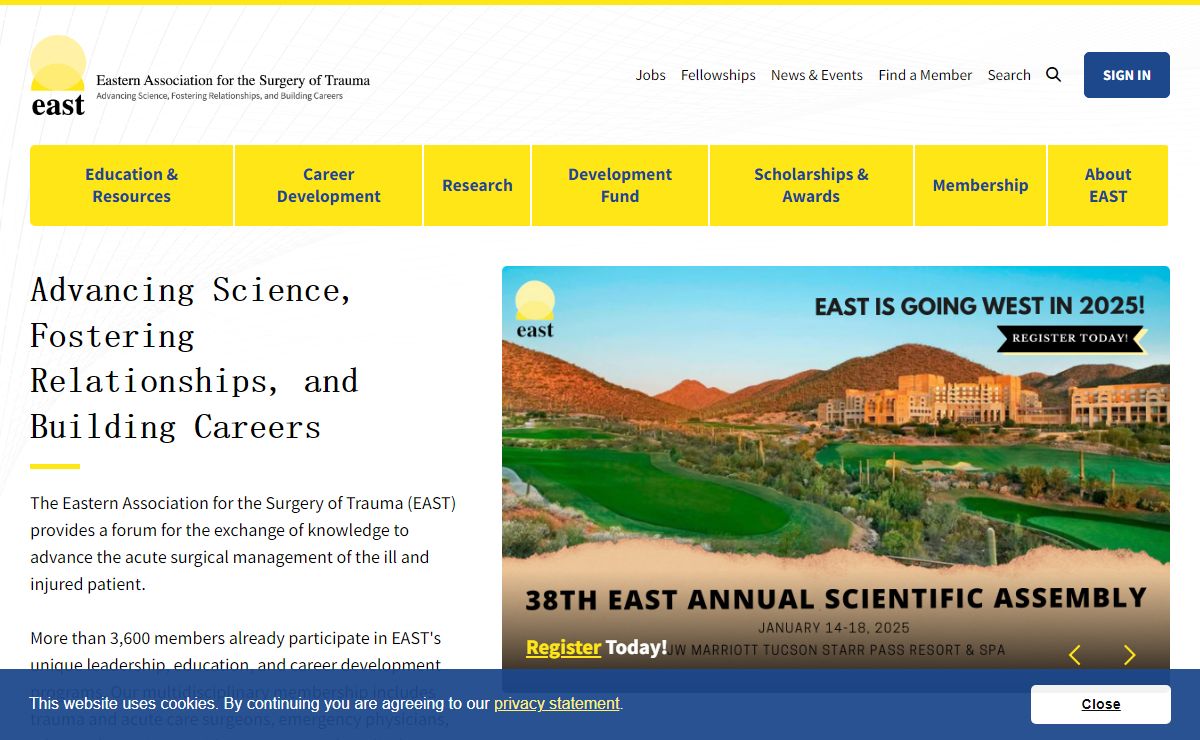Screen dimensions: 1200x740
Task: Click the EAST sun logo in header
Action: pos(58,76)
